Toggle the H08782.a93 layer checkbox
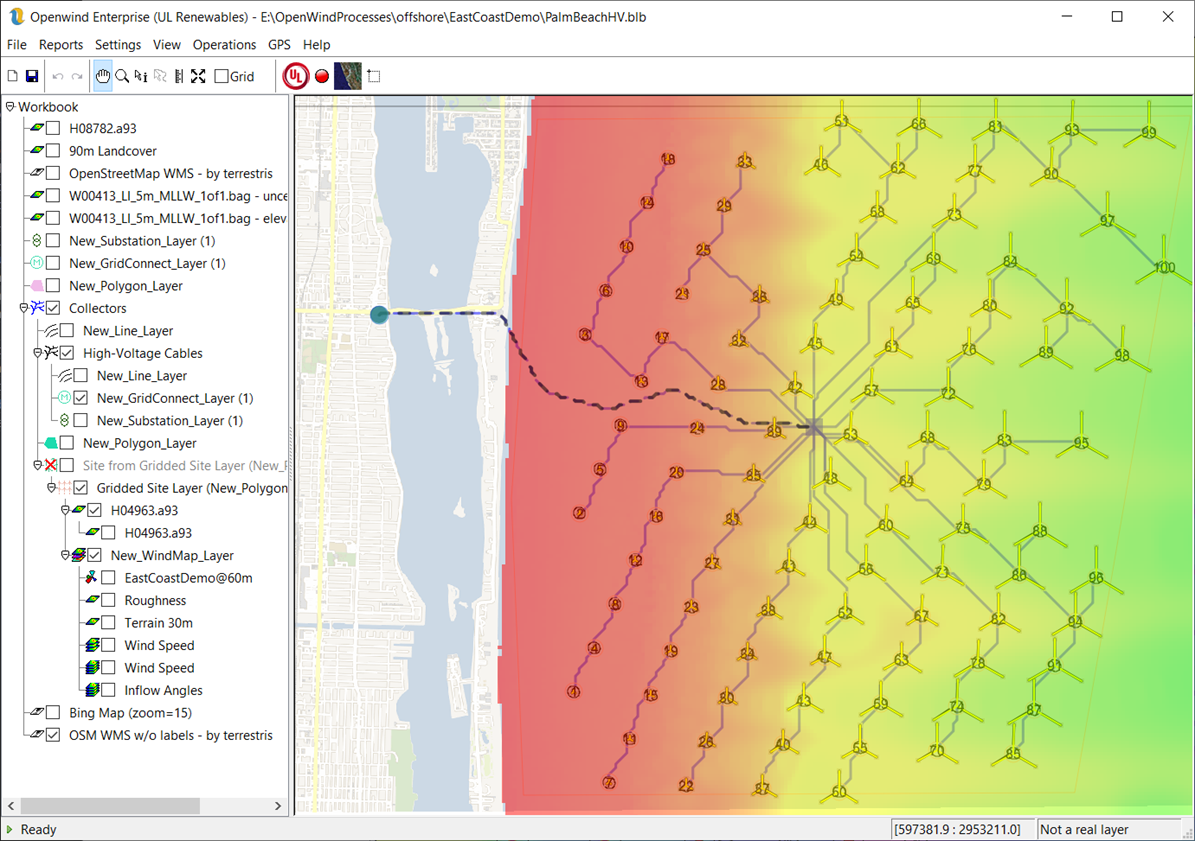1195x841 pixels. pyautogui.click(x=53, y=128)
